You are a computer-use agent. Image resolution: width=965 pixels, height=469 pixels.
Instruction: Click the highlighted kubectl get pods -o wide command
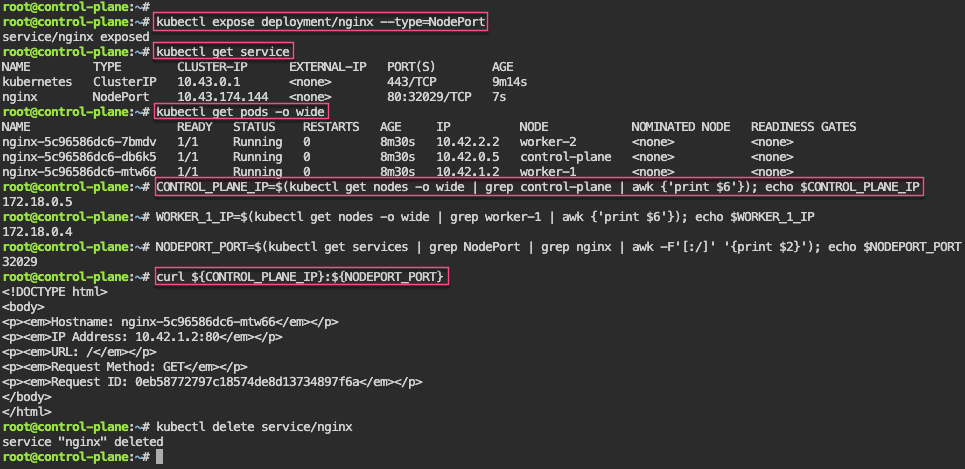tap(241, 111)
